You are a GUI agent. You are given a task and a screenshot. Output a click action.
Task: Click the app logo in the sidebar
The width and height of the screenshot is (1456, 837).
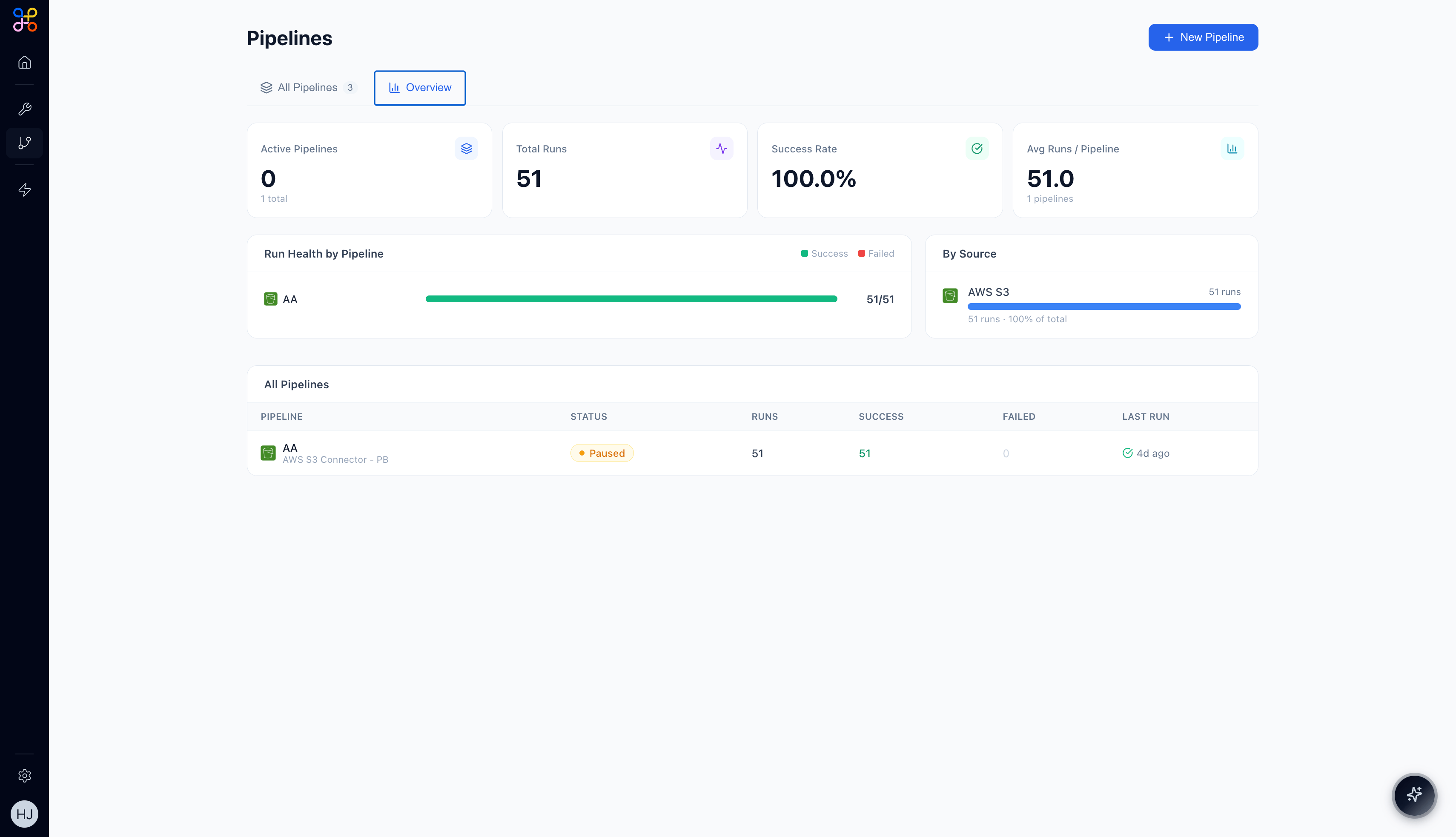pyautogui.click(x=25, y=20)
